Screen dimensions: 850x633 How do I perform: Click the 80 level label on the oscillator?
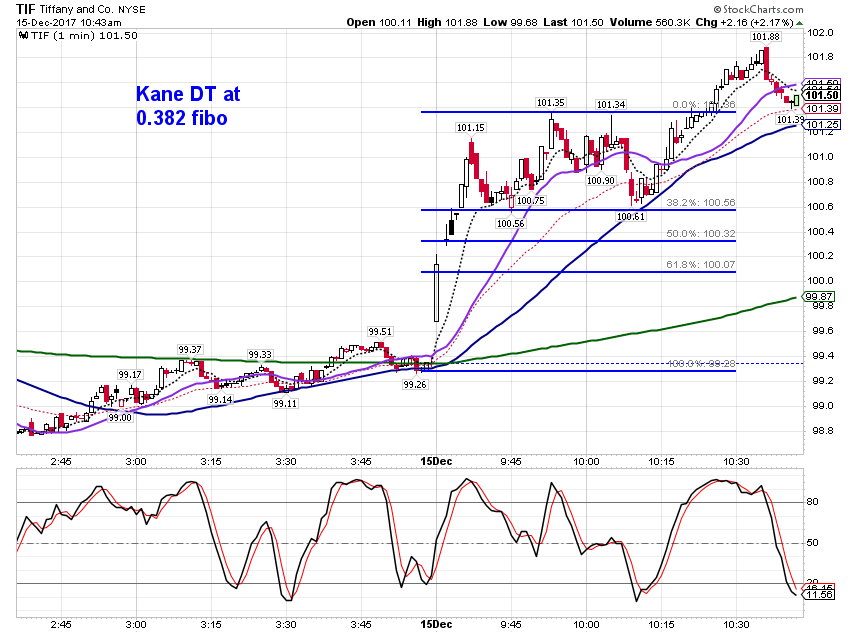click(812, 502)
